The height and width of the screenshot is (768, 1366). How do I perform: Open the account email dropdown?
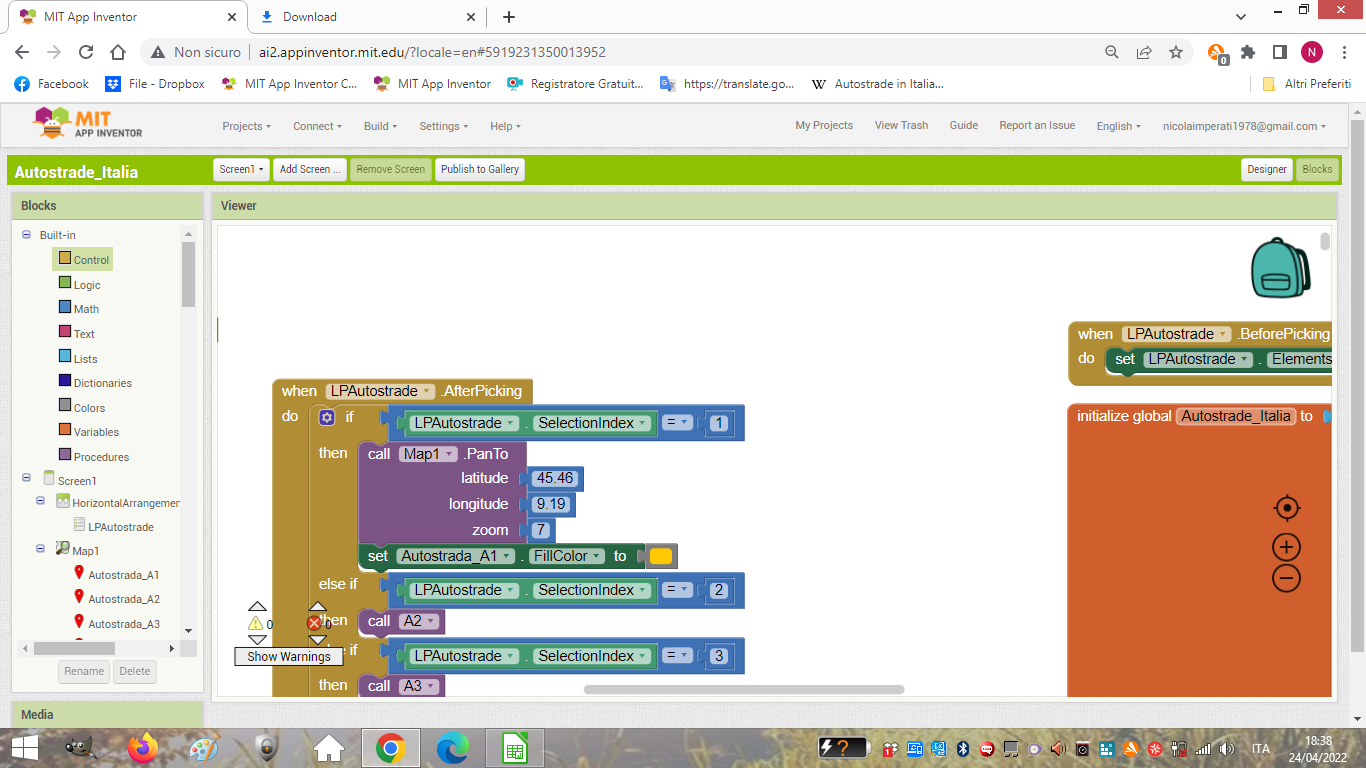click(1244, 126)
